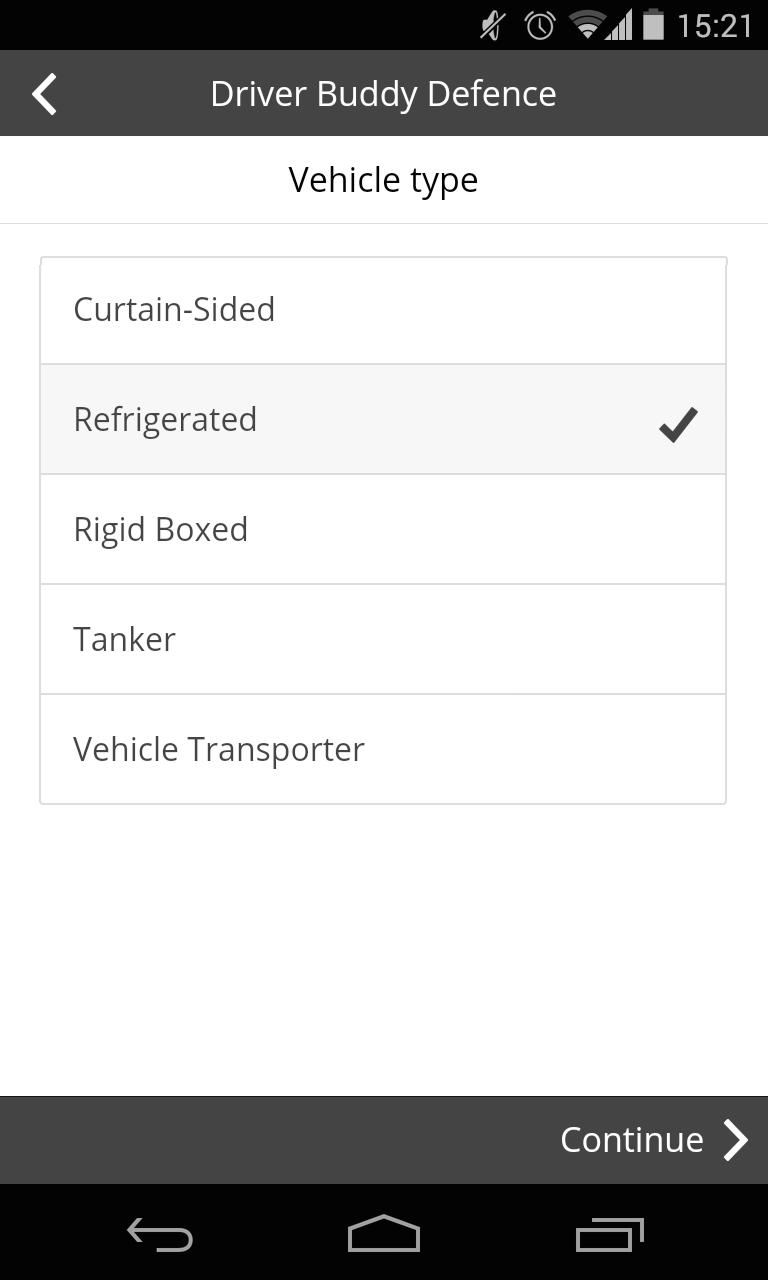The width and height of the screenshot is (768, 1280).
Task: Tap the cellular signal strength icon
Action: pyautogui.click(x=618, y=25)
